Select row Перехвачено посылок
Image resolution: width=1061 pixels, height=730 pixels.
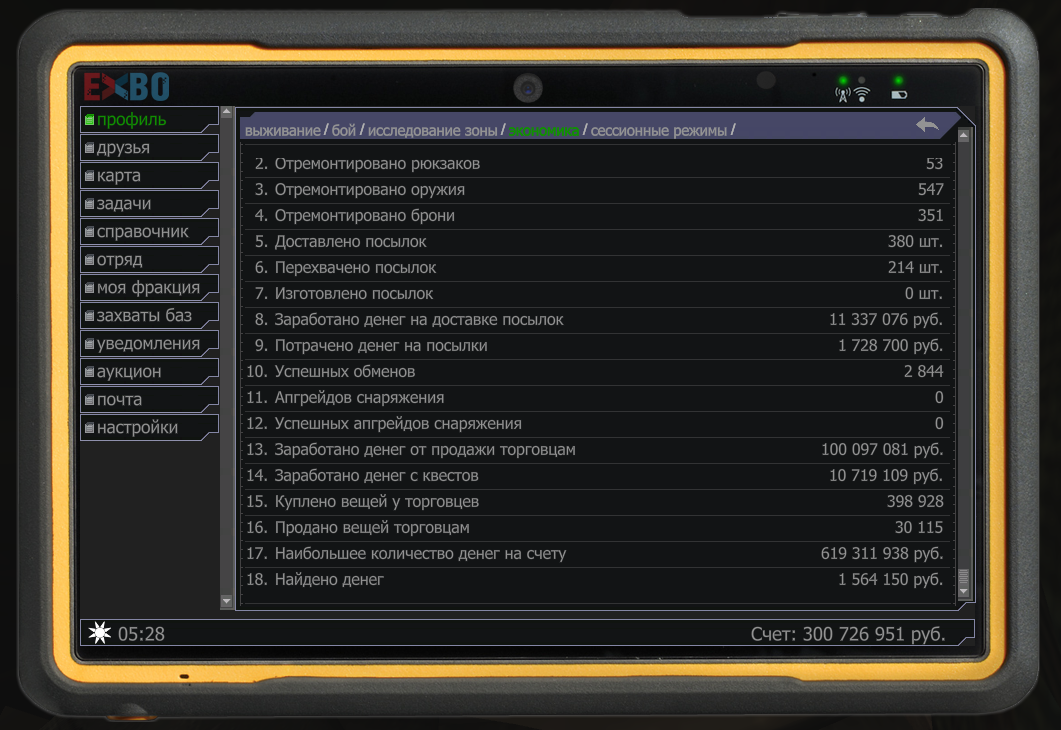point(596,268)
